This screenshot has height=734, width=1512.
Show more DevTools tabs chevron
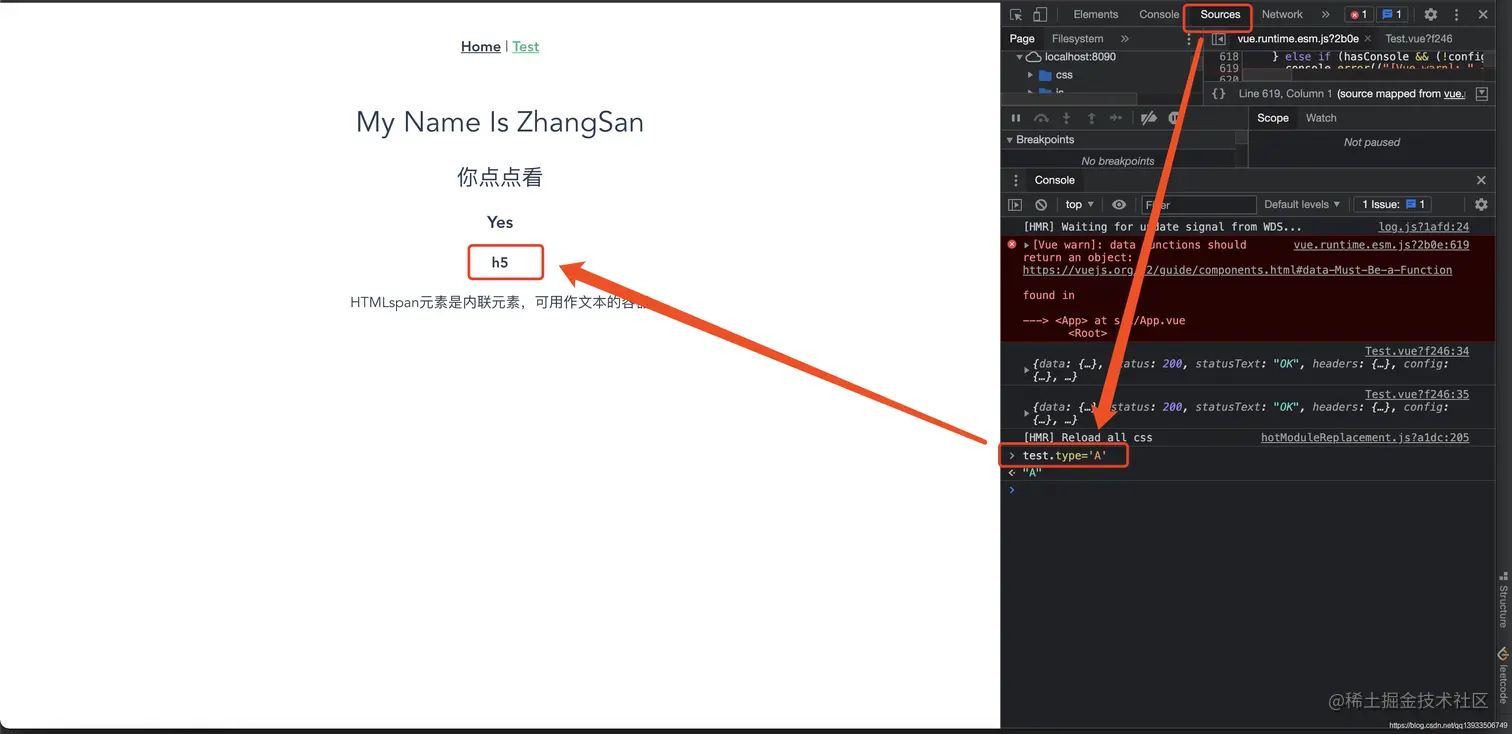click(x=1325, y=15)
